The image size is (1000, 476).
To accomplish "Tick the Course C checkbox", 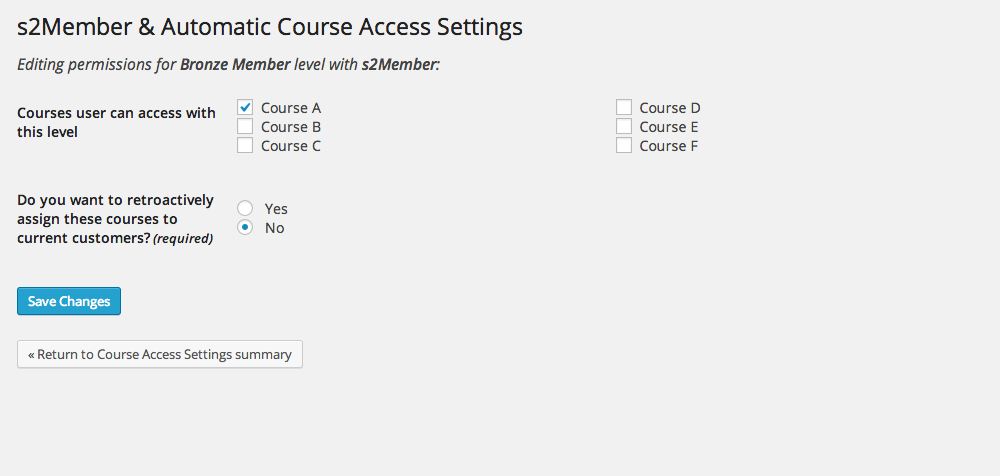I will (x=245, y=145).
